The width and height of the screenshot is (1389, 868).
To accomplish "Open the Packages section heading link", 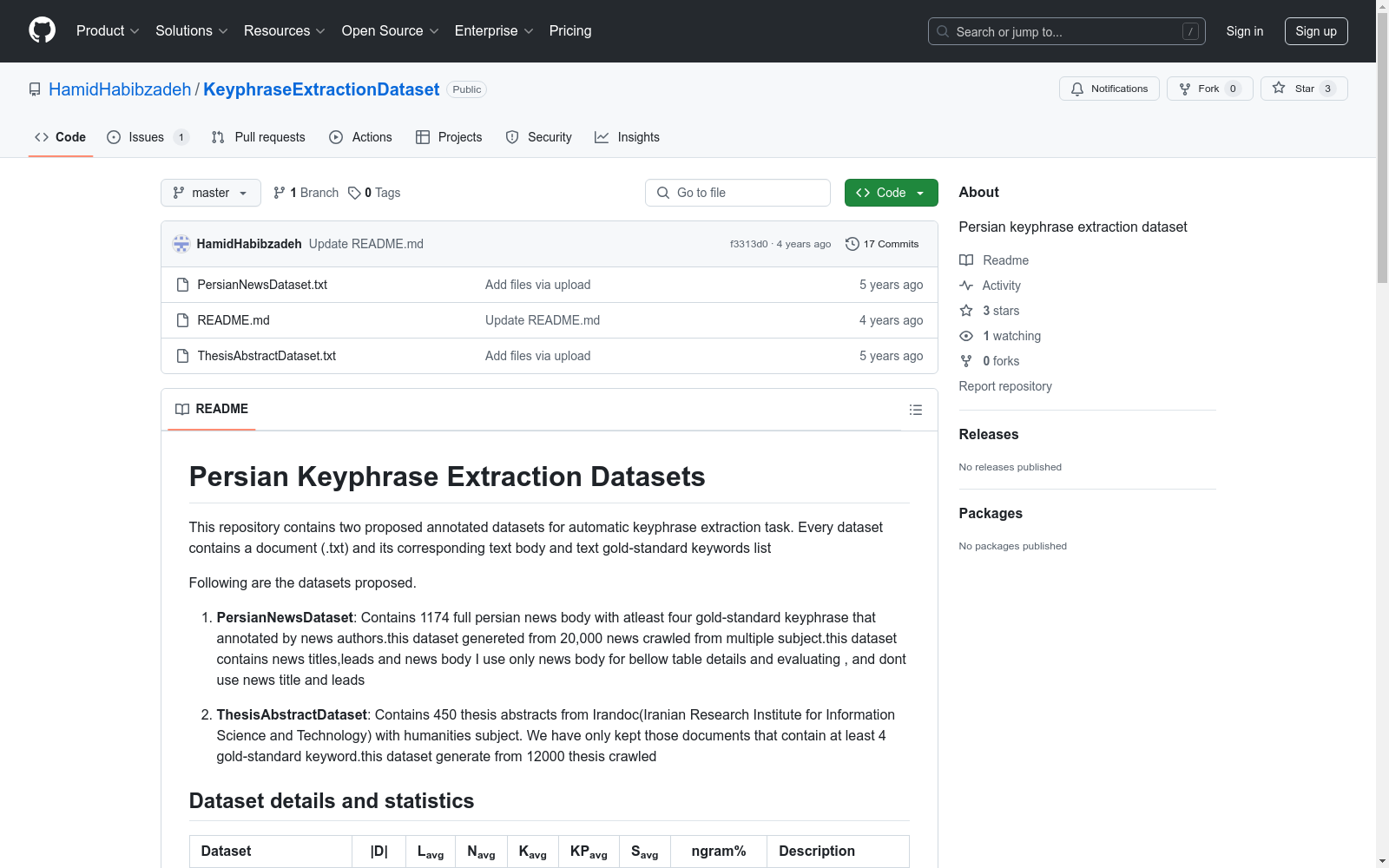I will click(x=991, y=514).
